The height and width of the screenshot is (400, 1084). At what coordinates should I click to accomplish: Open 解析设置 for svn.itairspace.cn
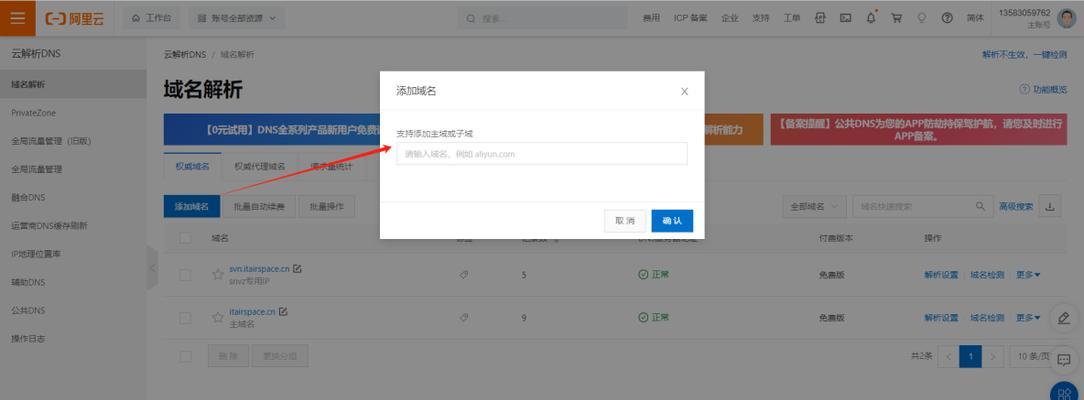click(941, 275)
